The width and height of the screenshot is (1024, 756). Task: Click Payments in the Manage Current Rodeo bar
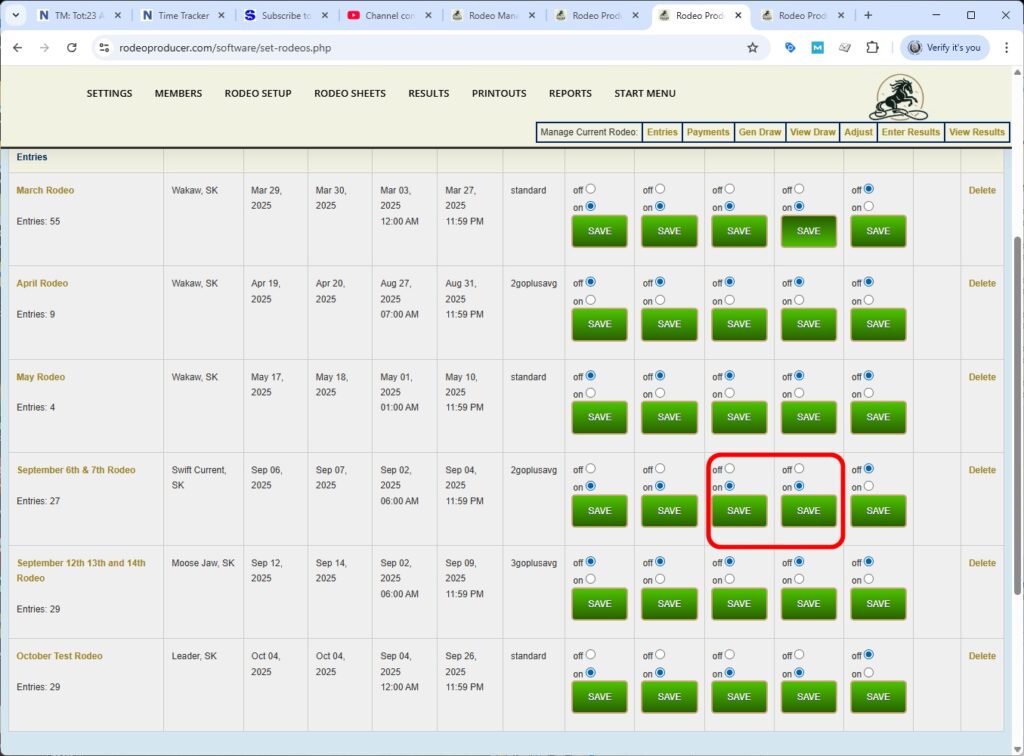(708, 131)
